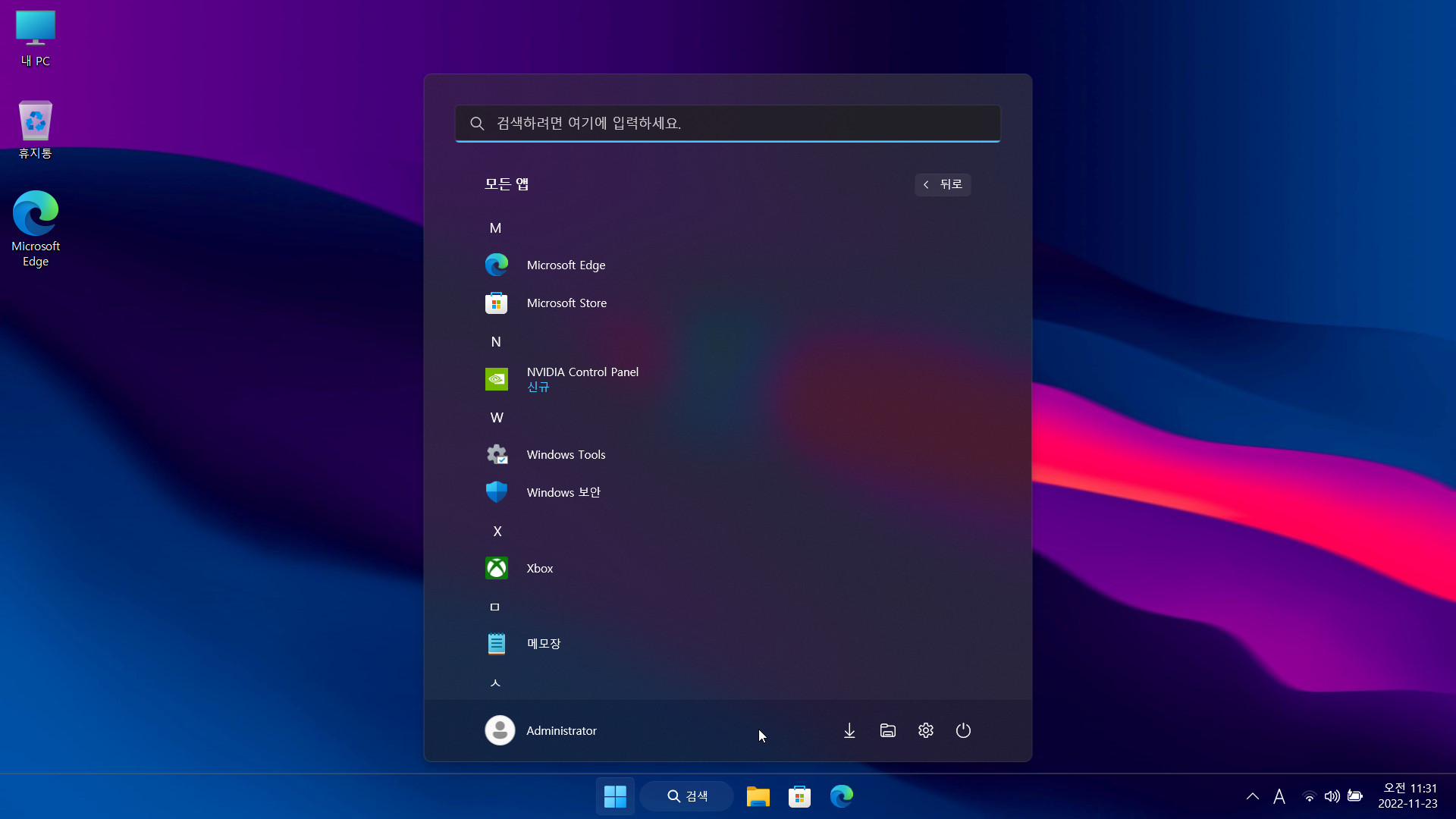
Task: Open File Explorer from the taskbar
Action: (758, 796)
